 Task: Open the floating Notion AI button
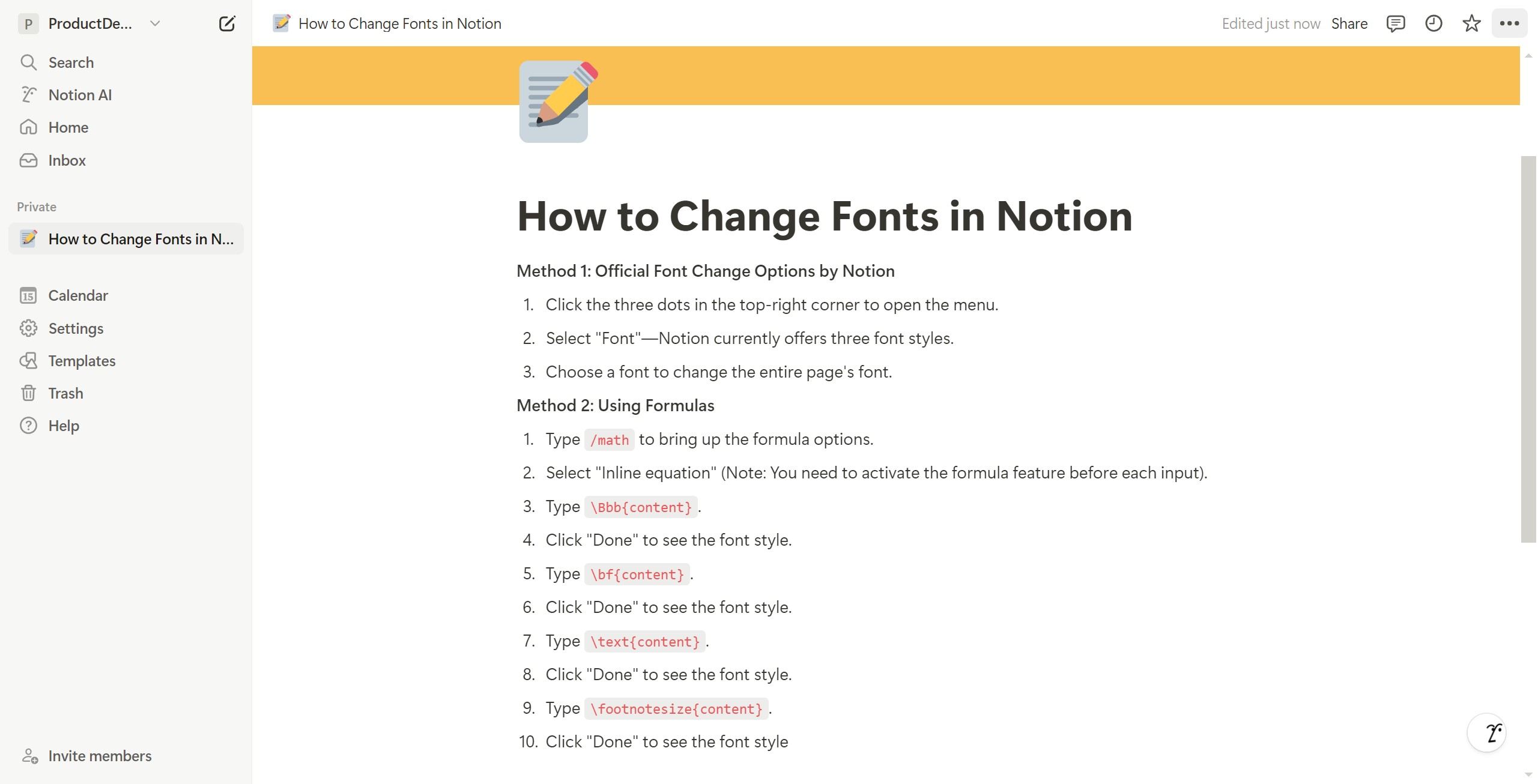pyautogui.click(x=1487, y=732)
